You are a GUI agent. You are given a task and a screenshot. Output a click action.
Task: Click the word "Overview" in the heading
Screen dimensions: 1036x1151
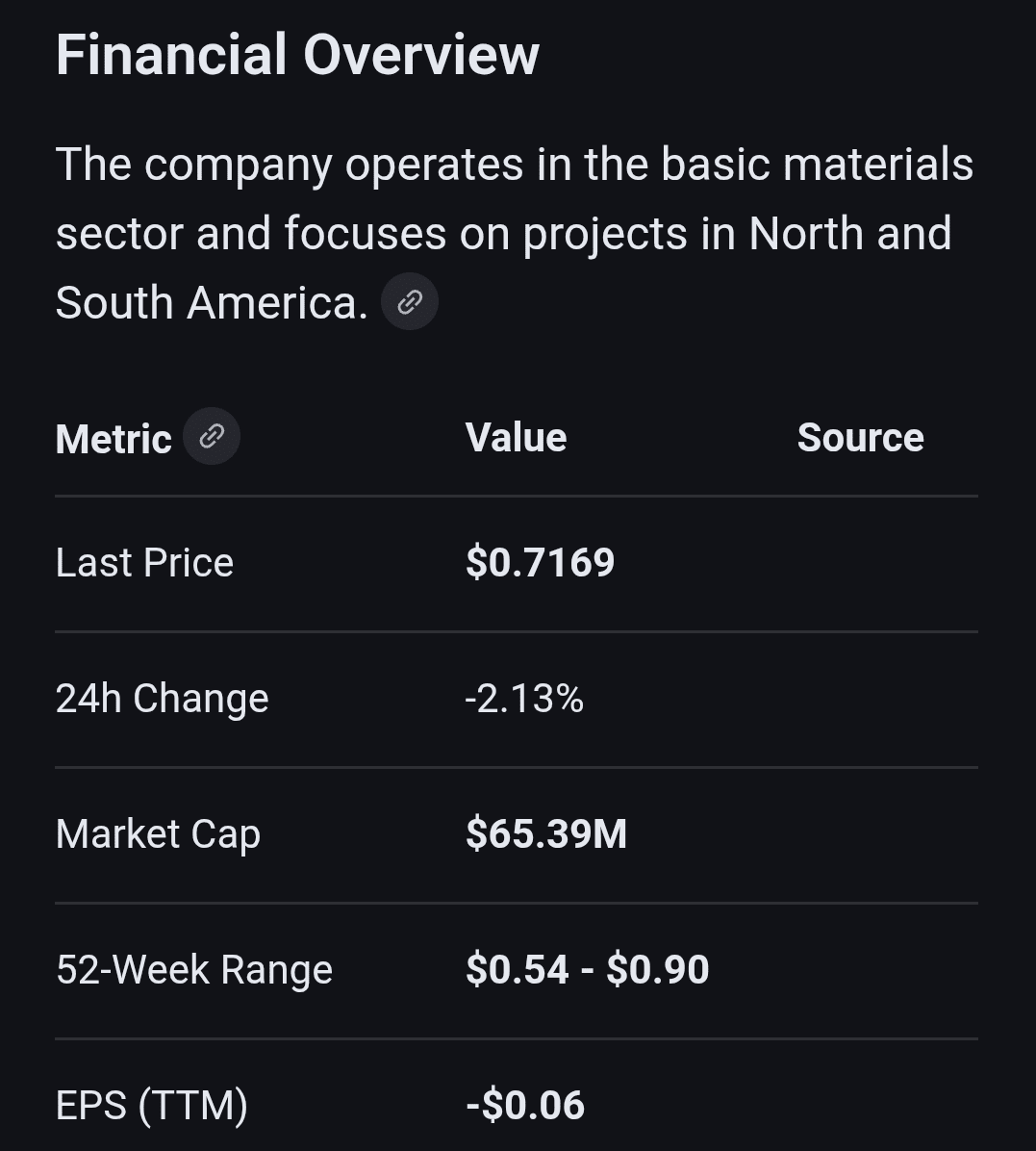click(421, 55)
